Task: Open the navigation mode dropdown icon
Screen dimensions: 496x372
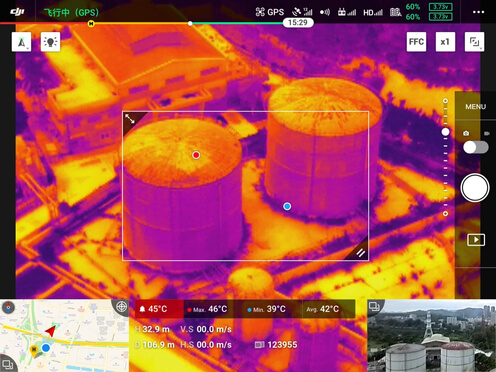Action: coord(21,42)
